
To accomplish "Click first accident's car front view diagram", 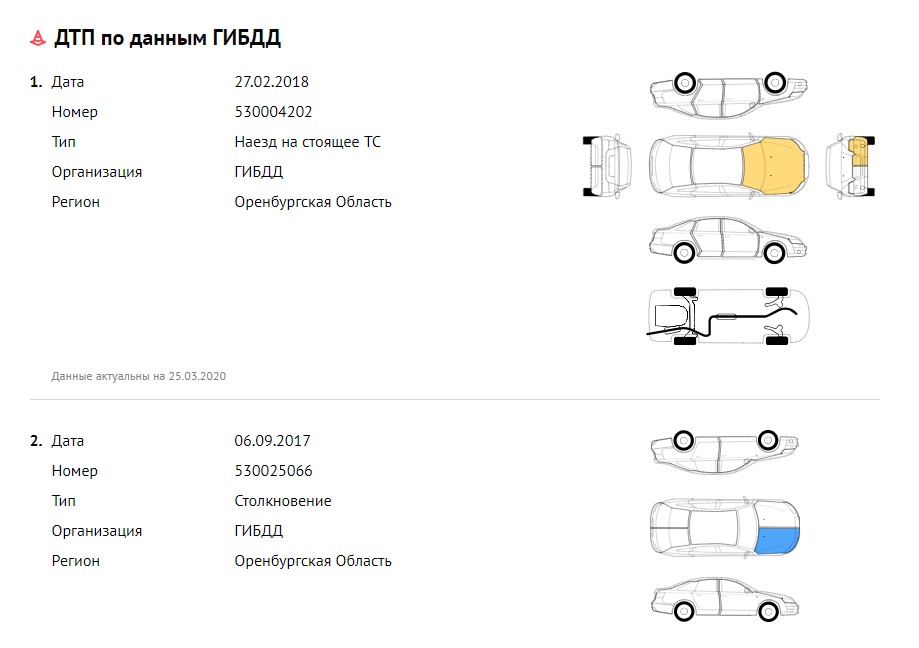I will (850, 166).
